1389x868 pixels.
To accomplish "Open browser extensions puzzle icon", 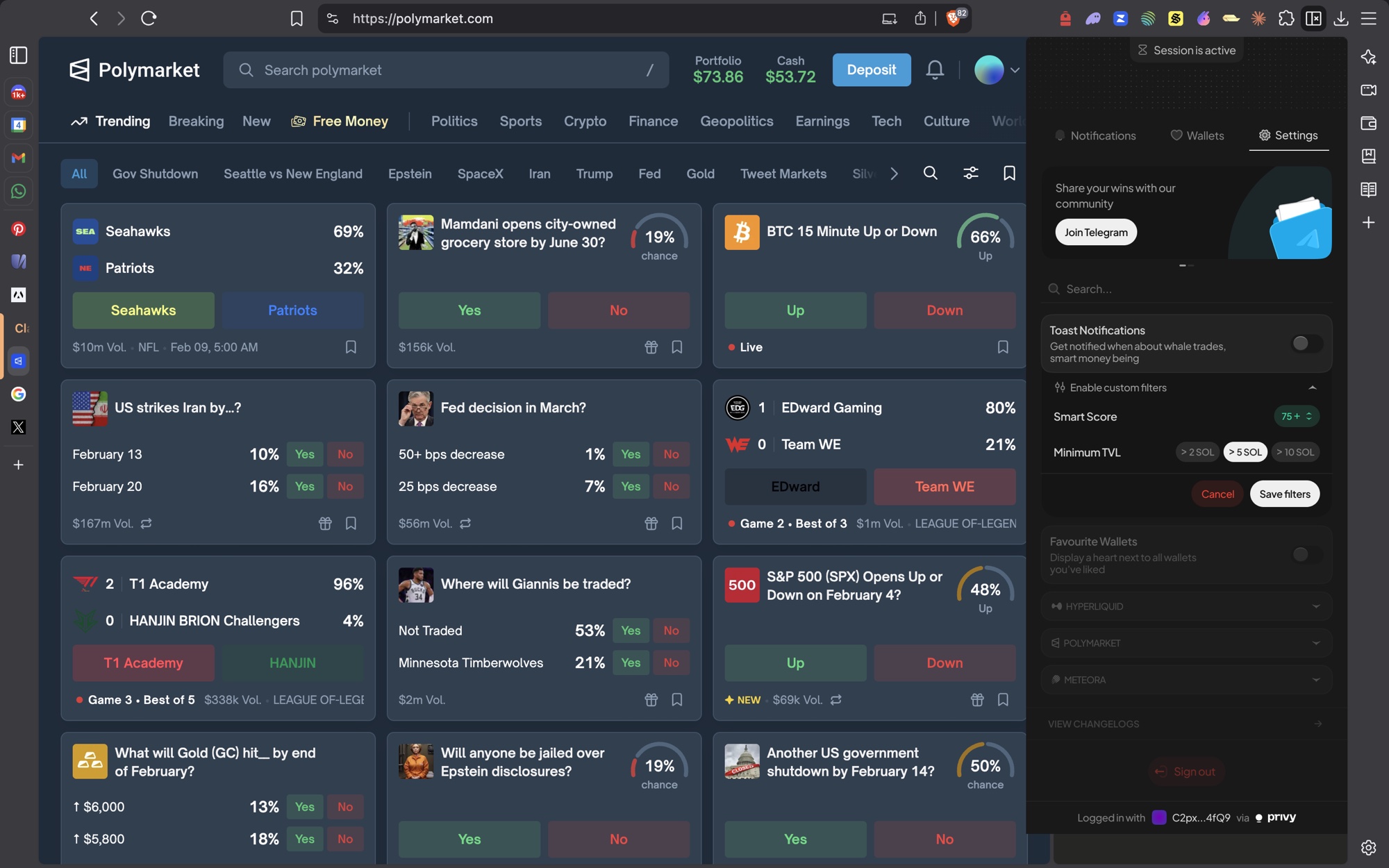I will pos(1286,18).
